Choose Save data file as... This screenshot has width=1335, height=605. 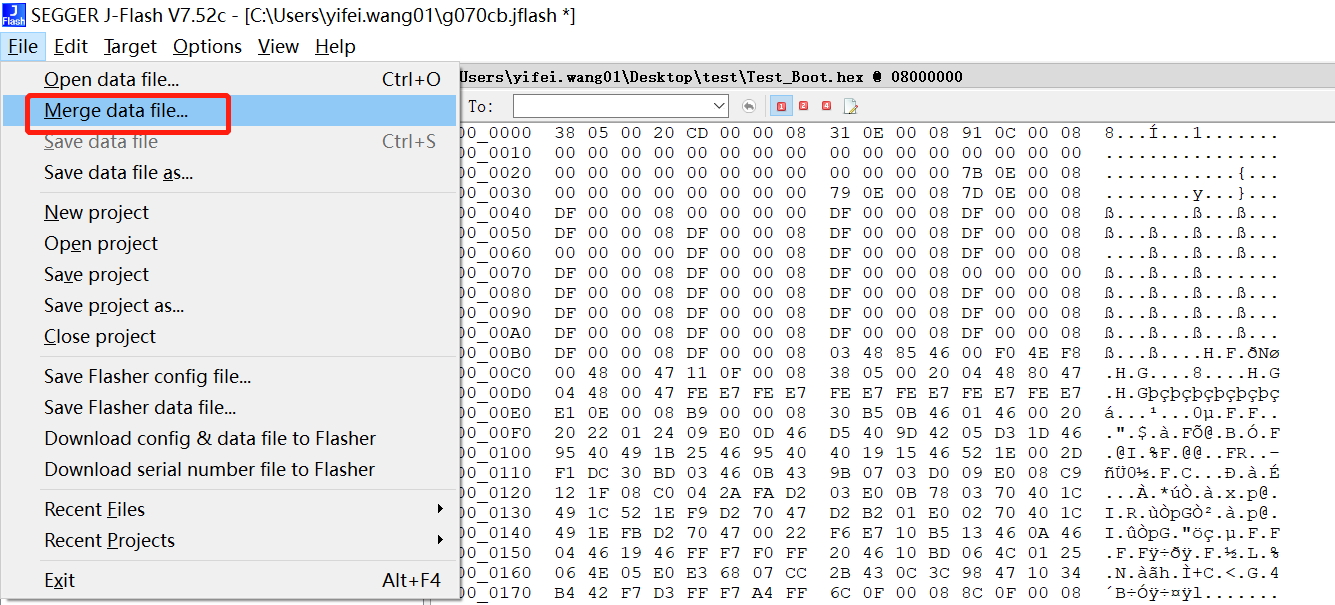230,172
